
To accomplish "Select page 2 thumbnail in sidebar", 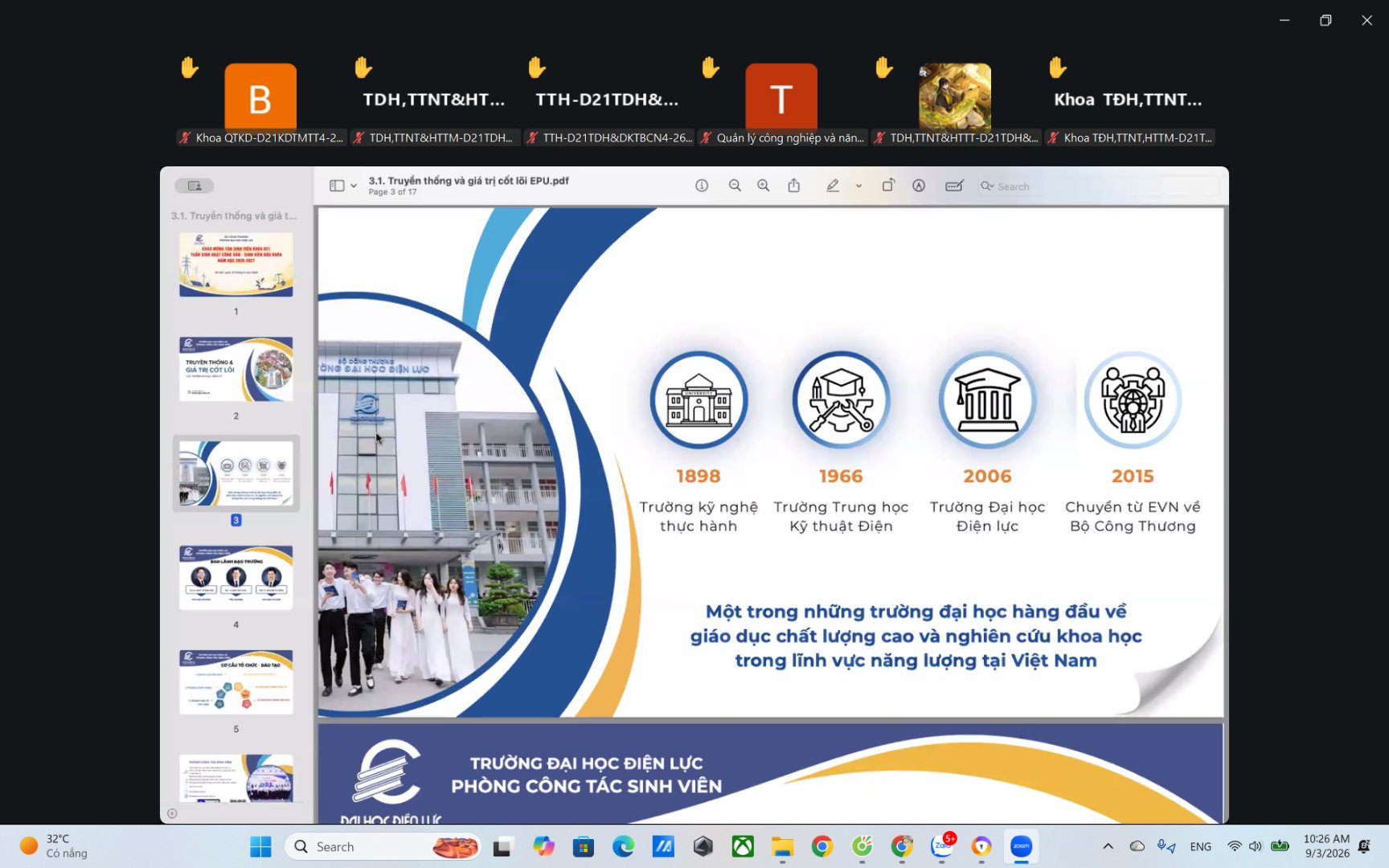I will pos(236,369).
